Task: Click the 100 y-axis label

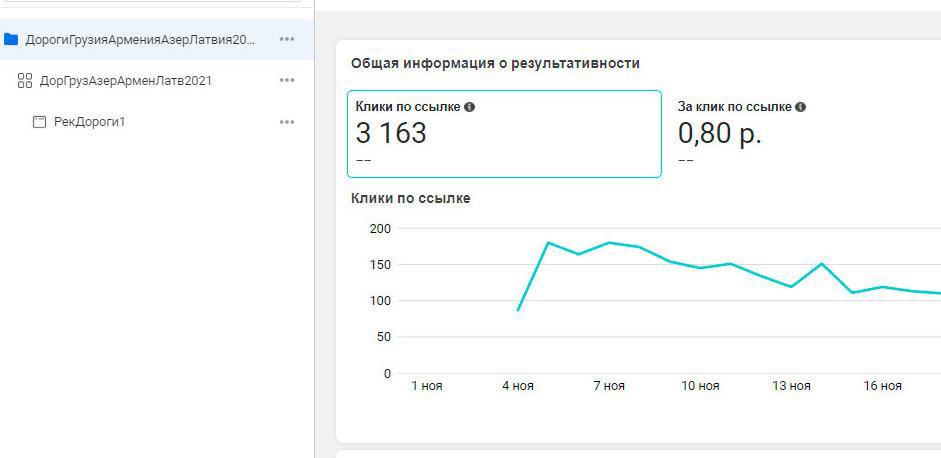Action: click(x=380, y=301)
